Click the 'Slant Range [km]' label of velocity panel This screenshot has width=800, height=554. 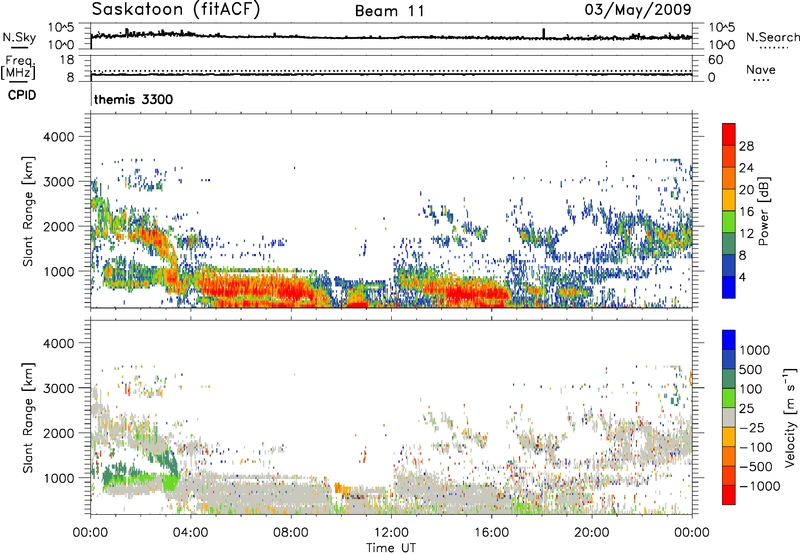28,417
